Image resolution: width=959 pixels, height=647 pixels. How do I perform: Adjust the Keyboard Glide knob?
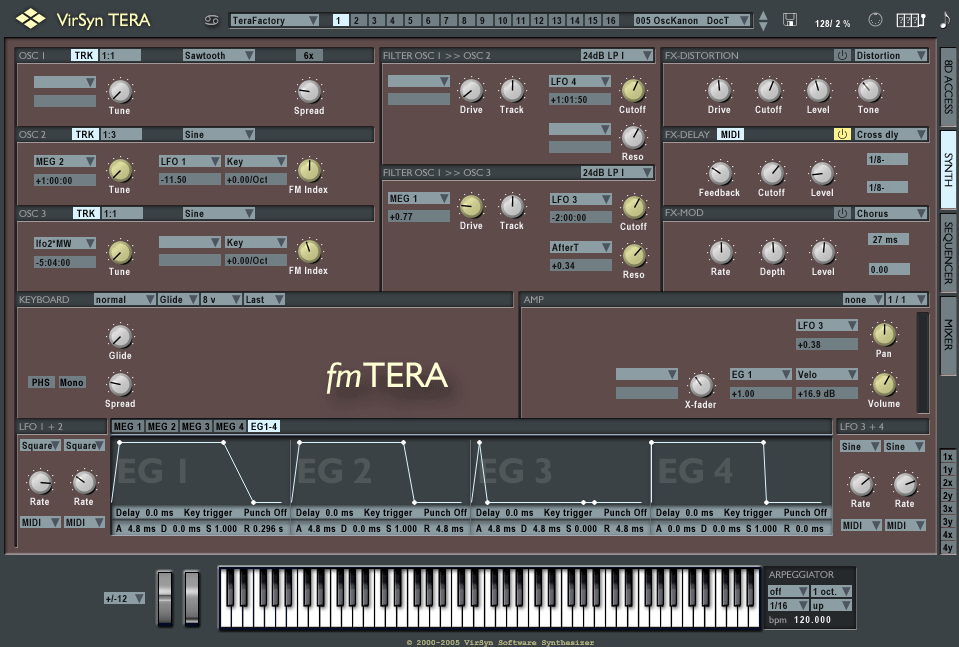(x=120, y=336)
